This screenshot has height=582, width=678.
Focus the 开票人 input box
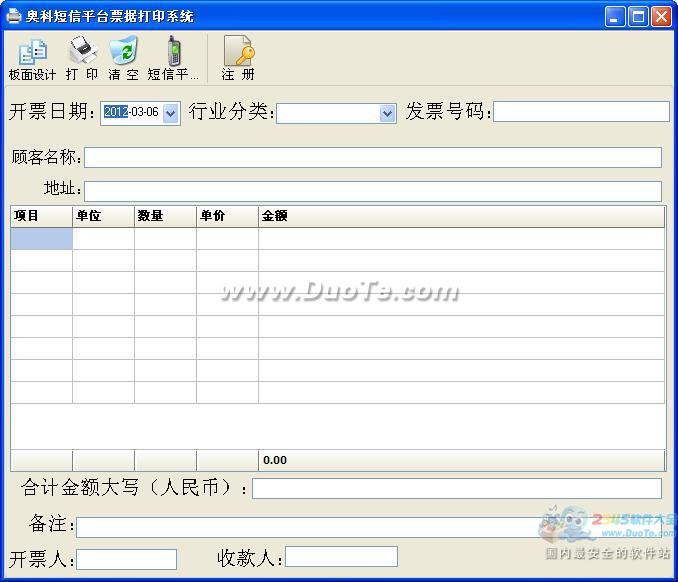[x=126, y=559]
